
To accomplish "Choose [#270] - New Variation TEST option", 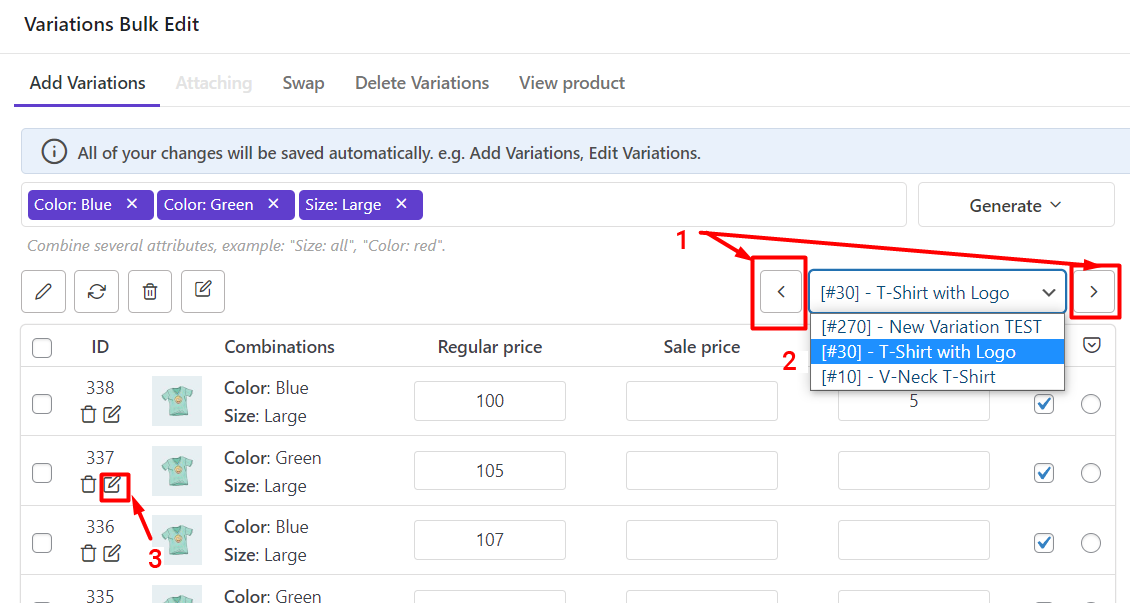I will click(x=938, y=327).
